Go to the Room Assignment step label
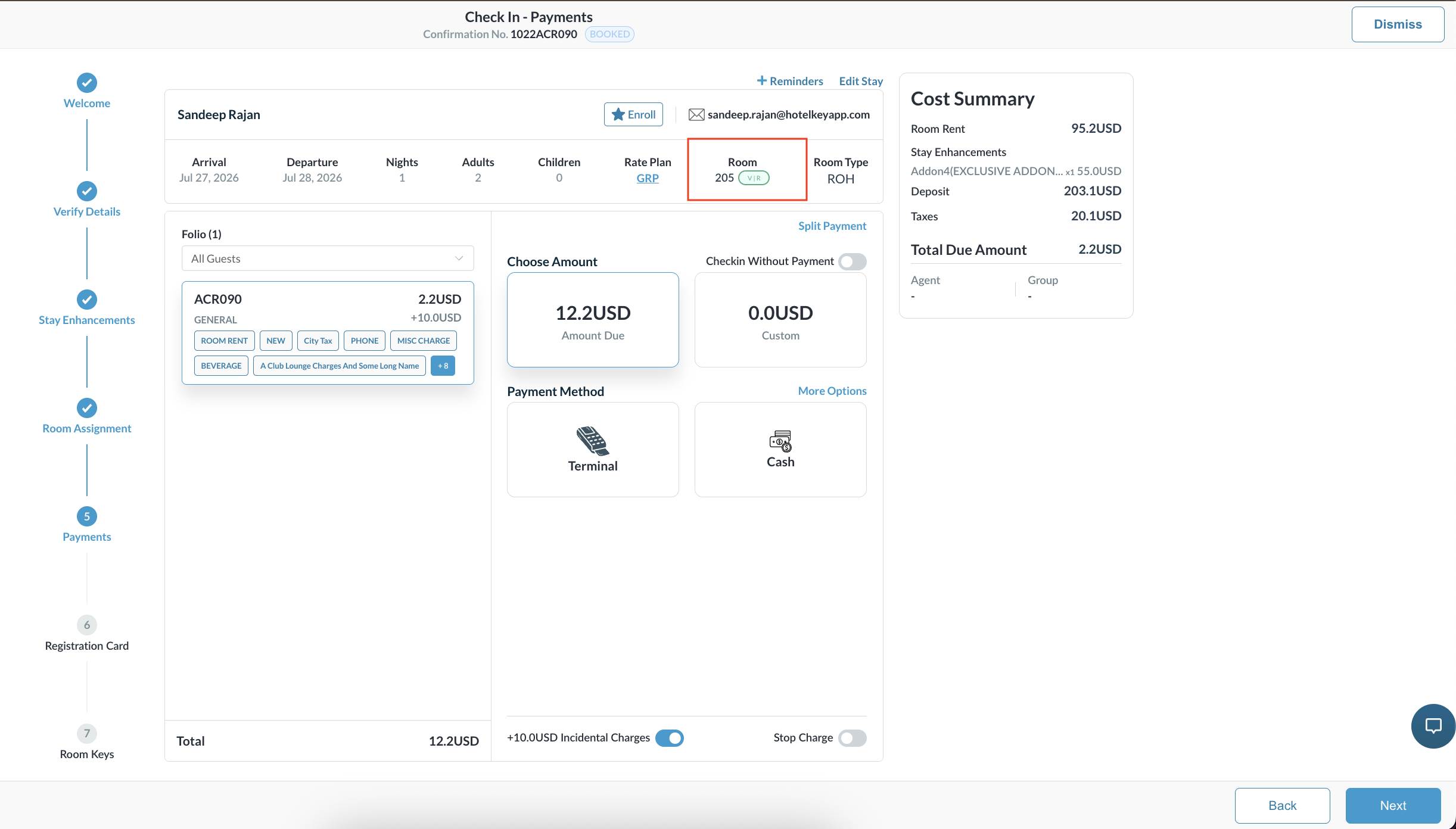 click(x=87, y=428)
